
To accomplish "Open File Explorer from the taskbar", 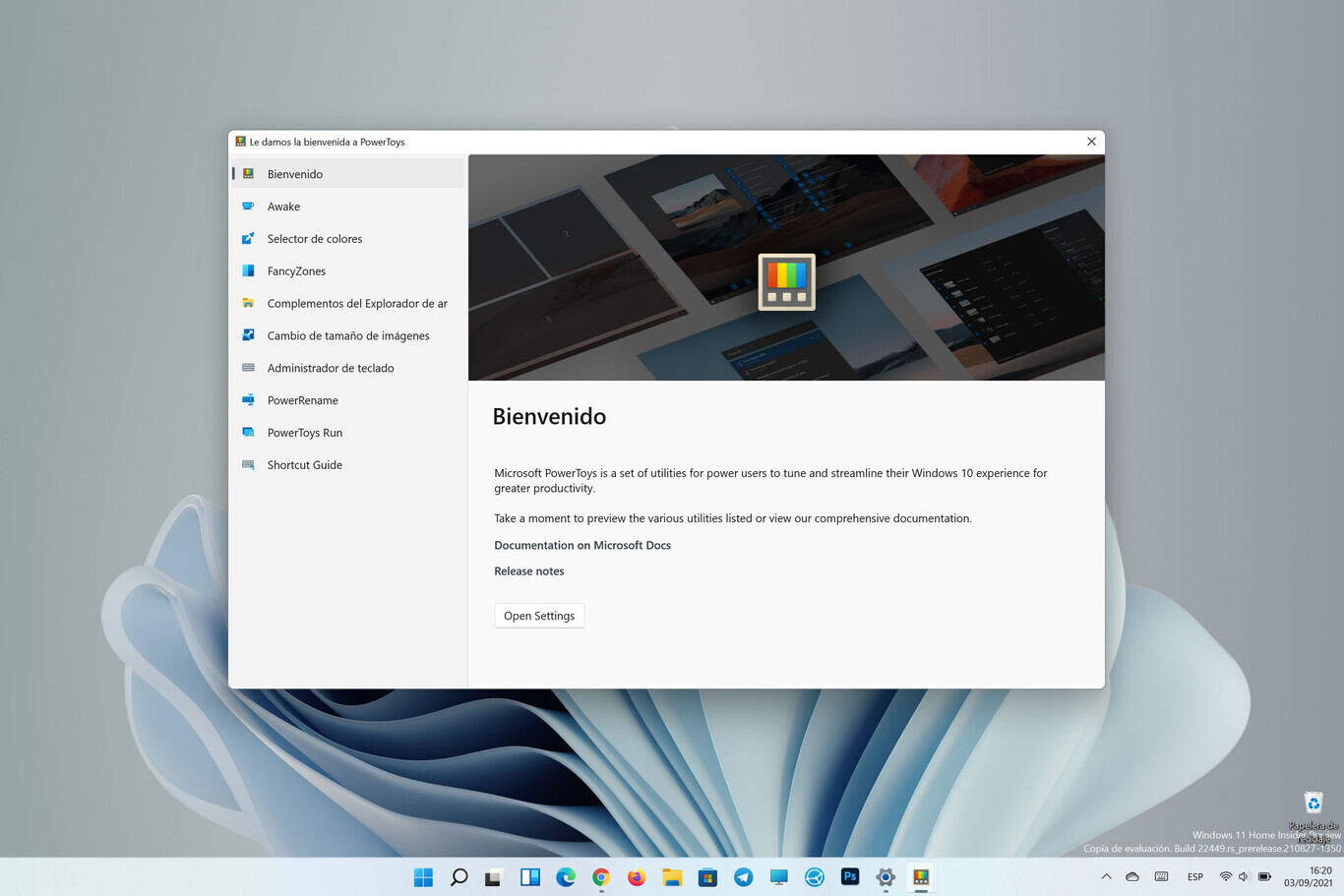I will point(672,877).
